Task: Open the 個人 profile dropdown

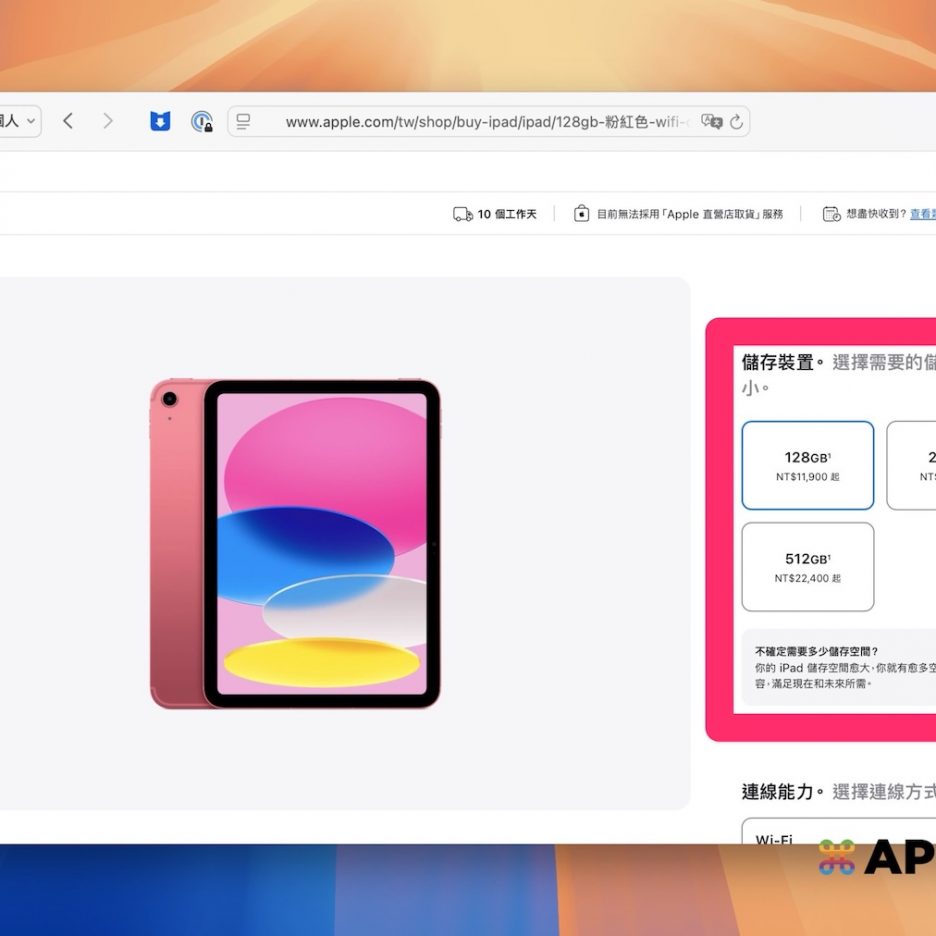Action: (x=18, y=122)
